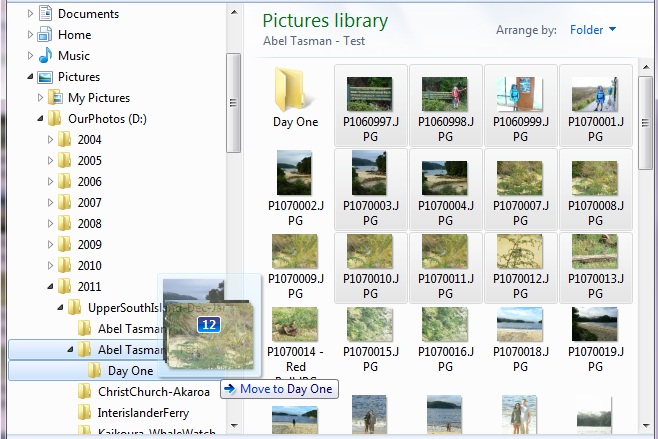Image resolution: width=658 pixels, height=439 pixels.
Task: Click the navigation pane scroll down arrow
Action: (x=234, y=425)
